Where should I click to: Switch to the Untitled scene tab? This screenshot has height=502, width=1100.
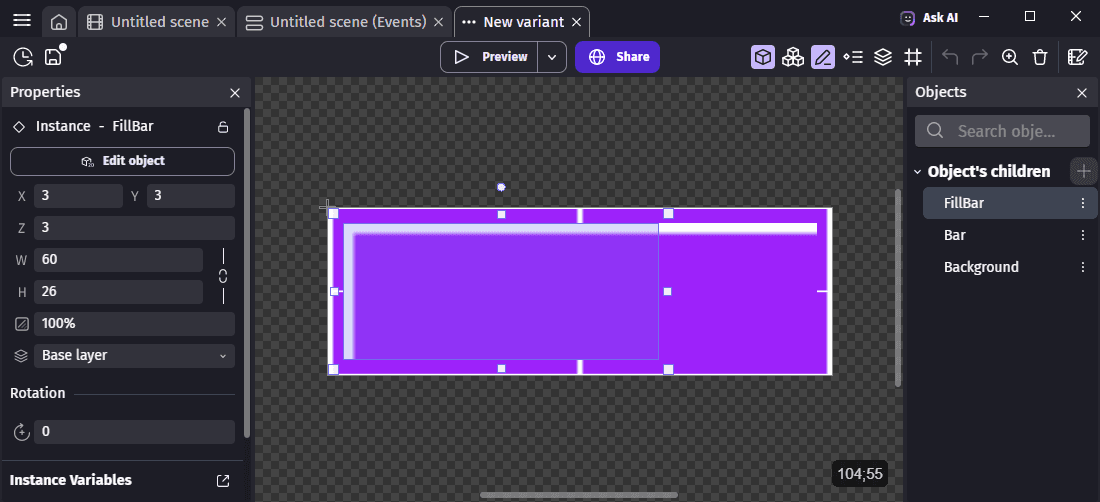pos(158,22)
